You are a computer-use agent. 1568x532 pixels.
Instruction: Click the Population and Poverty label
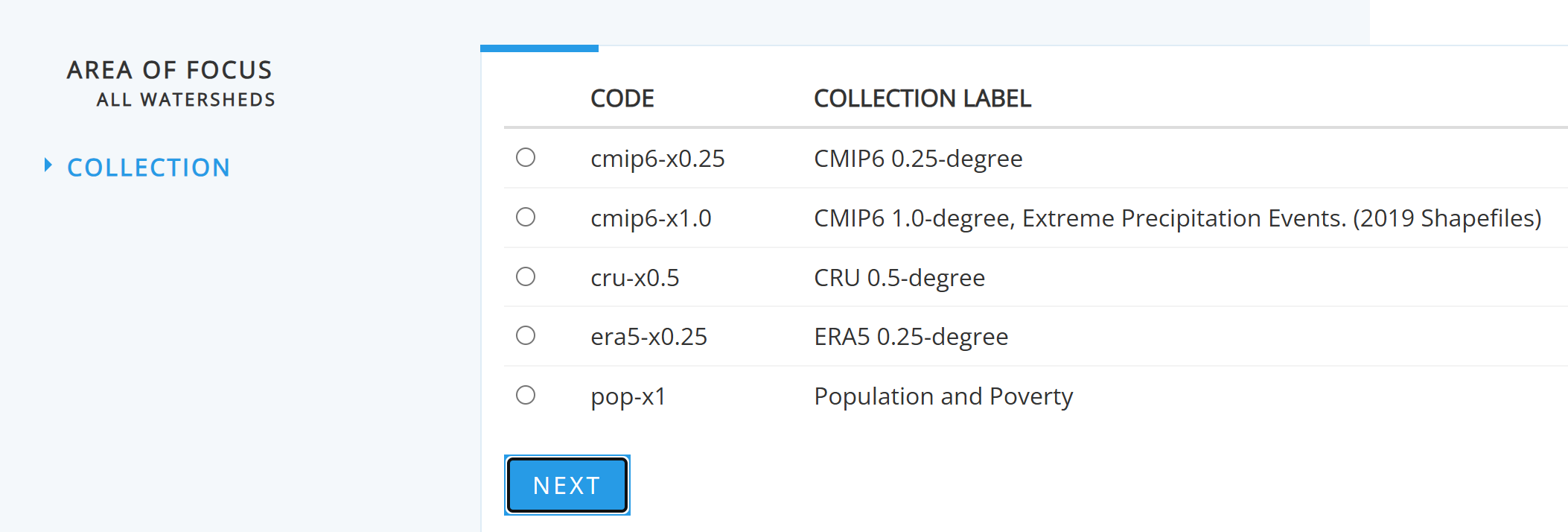943,396
